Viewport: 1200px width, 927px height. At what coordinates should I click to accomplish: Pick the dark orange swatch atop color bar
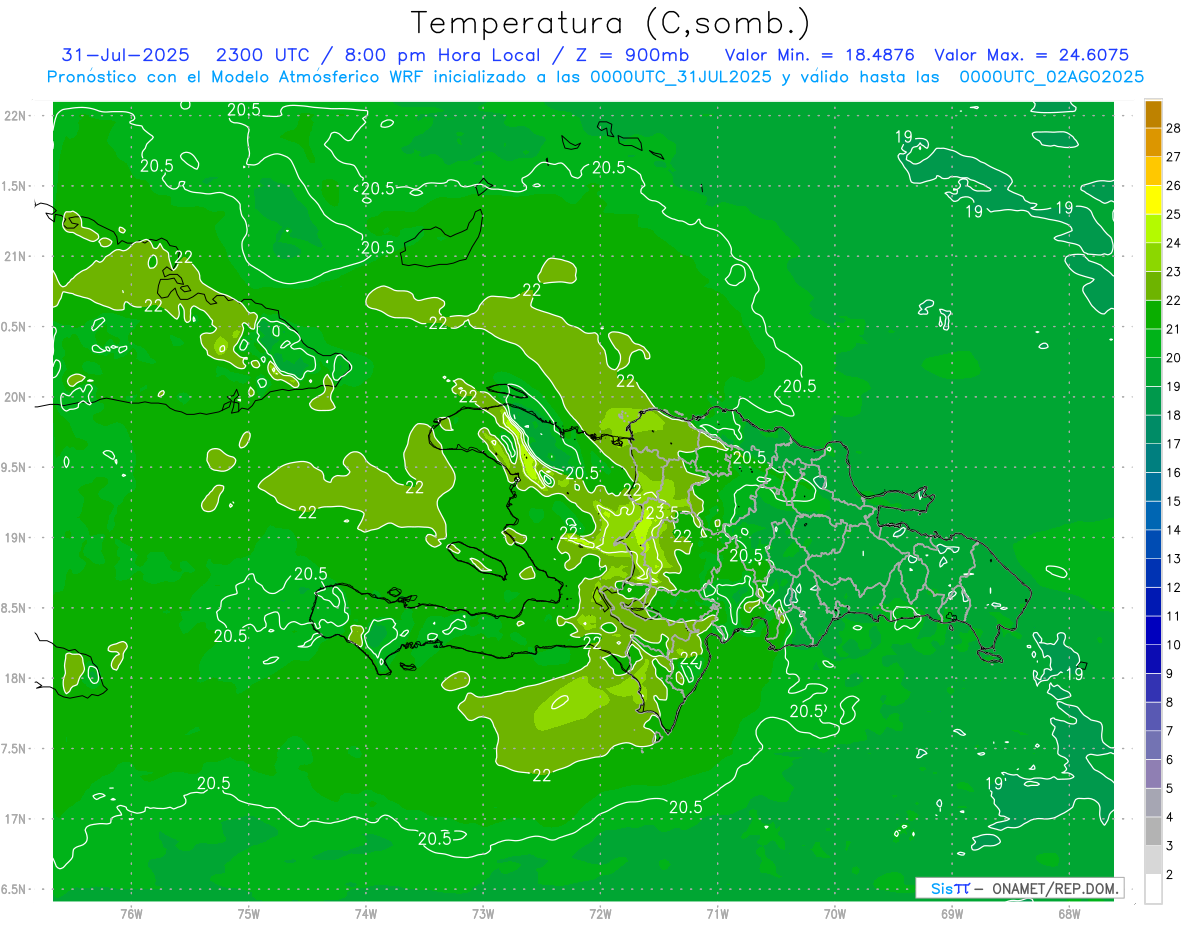[x=1153, y=114]
